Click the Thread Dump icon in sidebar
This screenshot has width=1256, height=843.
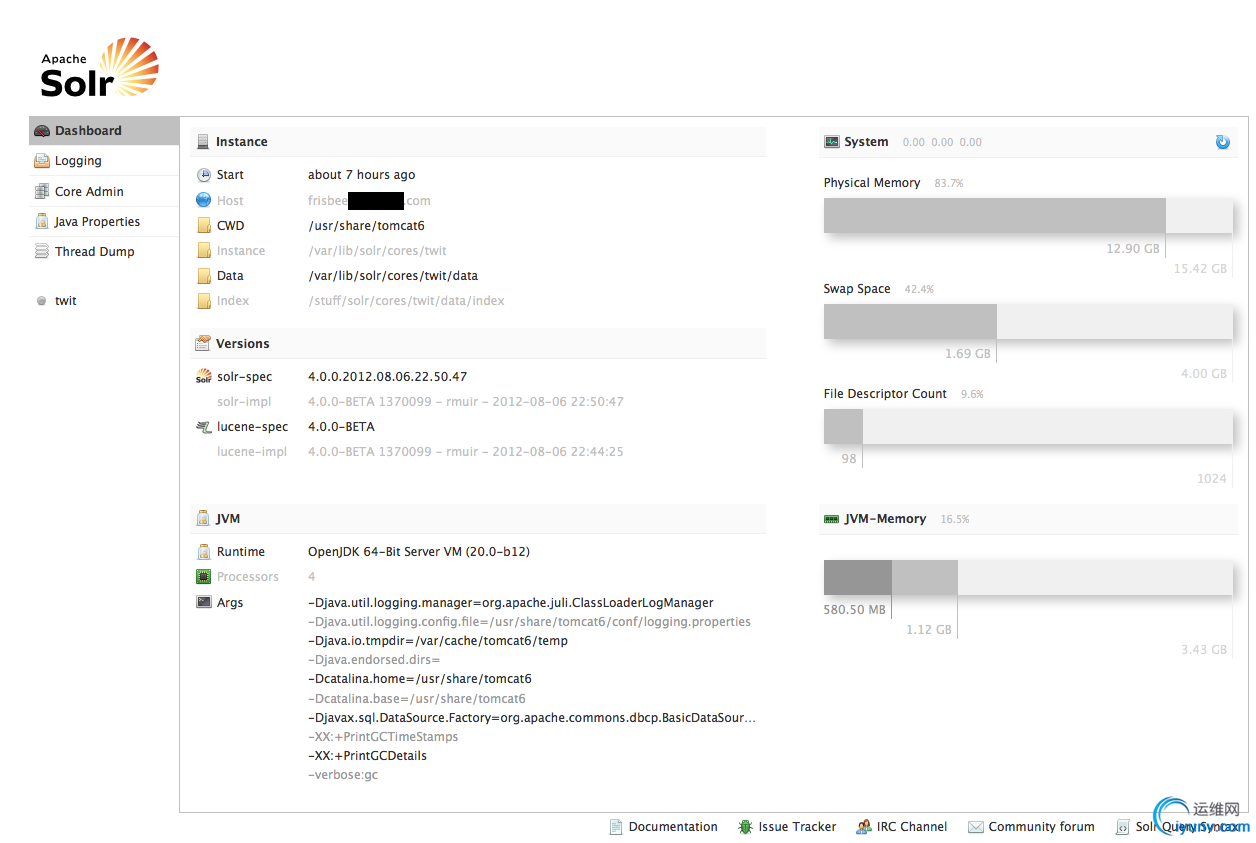coord(42,252)
